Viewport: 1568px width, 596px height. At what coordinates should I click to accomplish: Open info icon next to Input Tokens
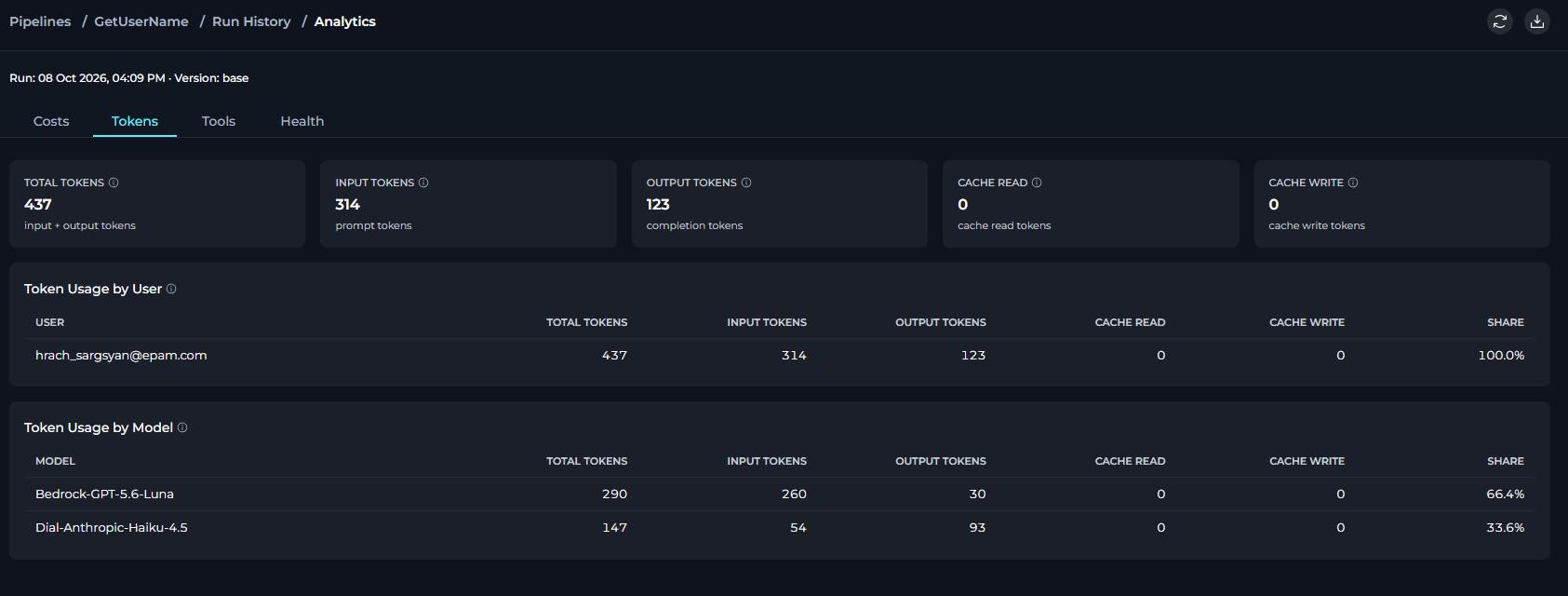pyautogui.click(x=423, y=183)
